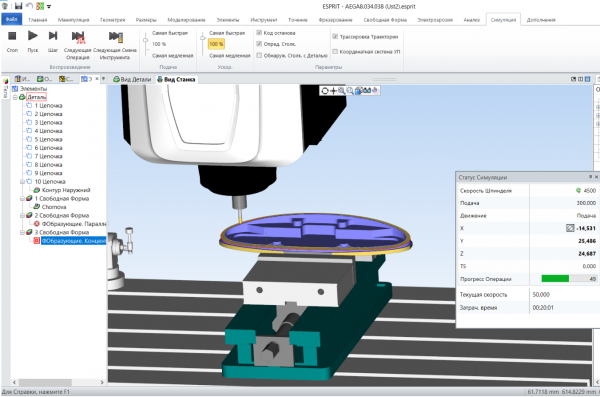600x397 pixels.
Task: Click the Стоп simulation icon
Action: point(12,36)
